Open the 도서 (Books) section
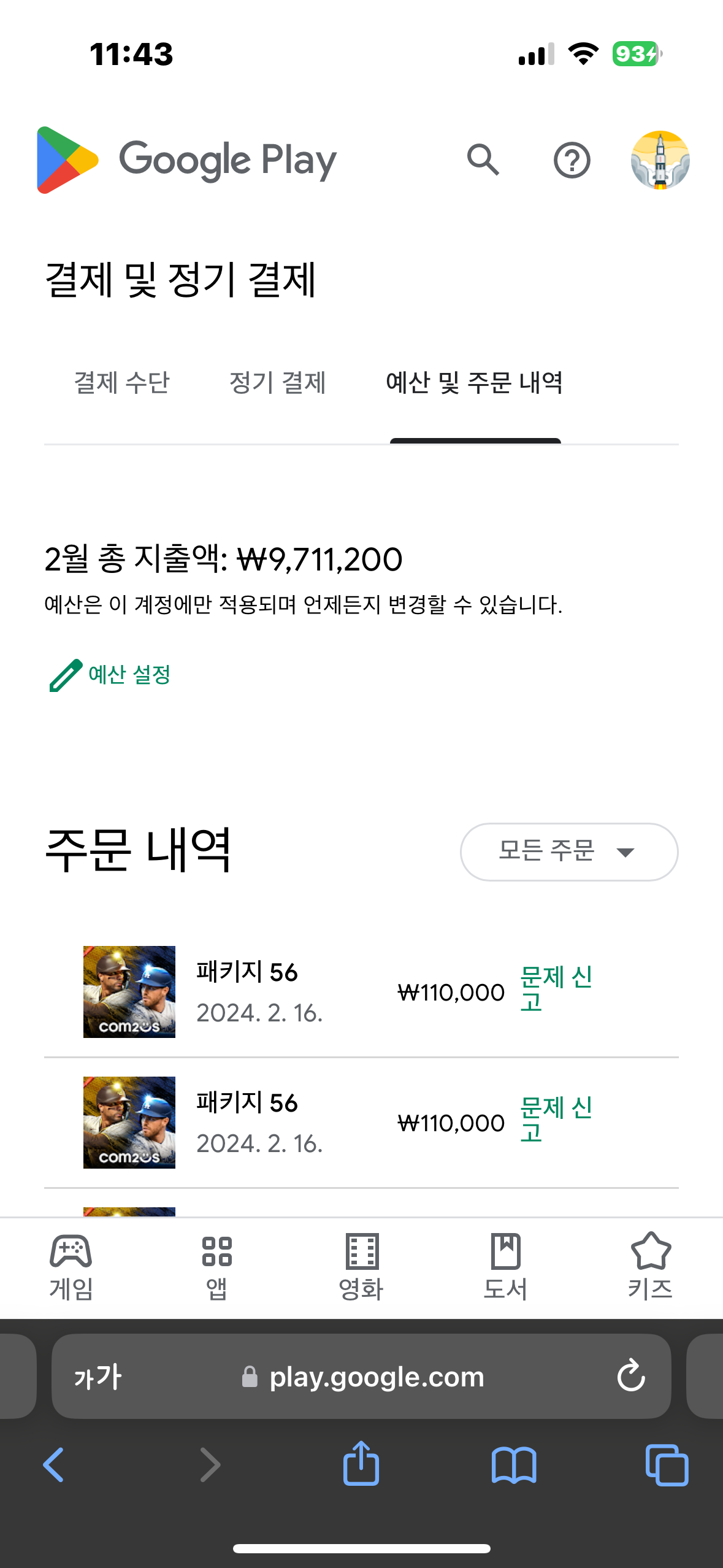The image size is (723, 1568). (505, 1267)
